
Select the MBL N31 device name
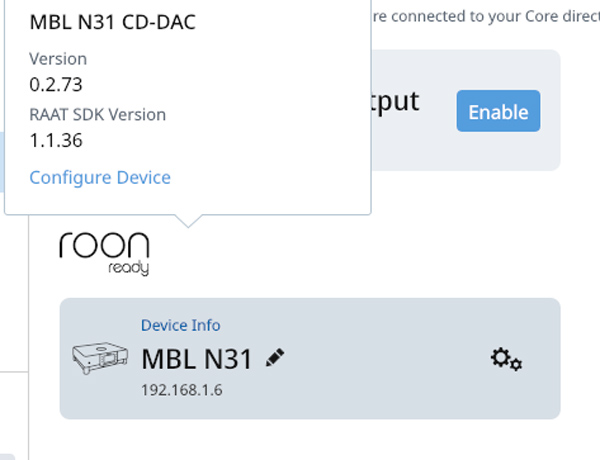(x=196, y=358)
